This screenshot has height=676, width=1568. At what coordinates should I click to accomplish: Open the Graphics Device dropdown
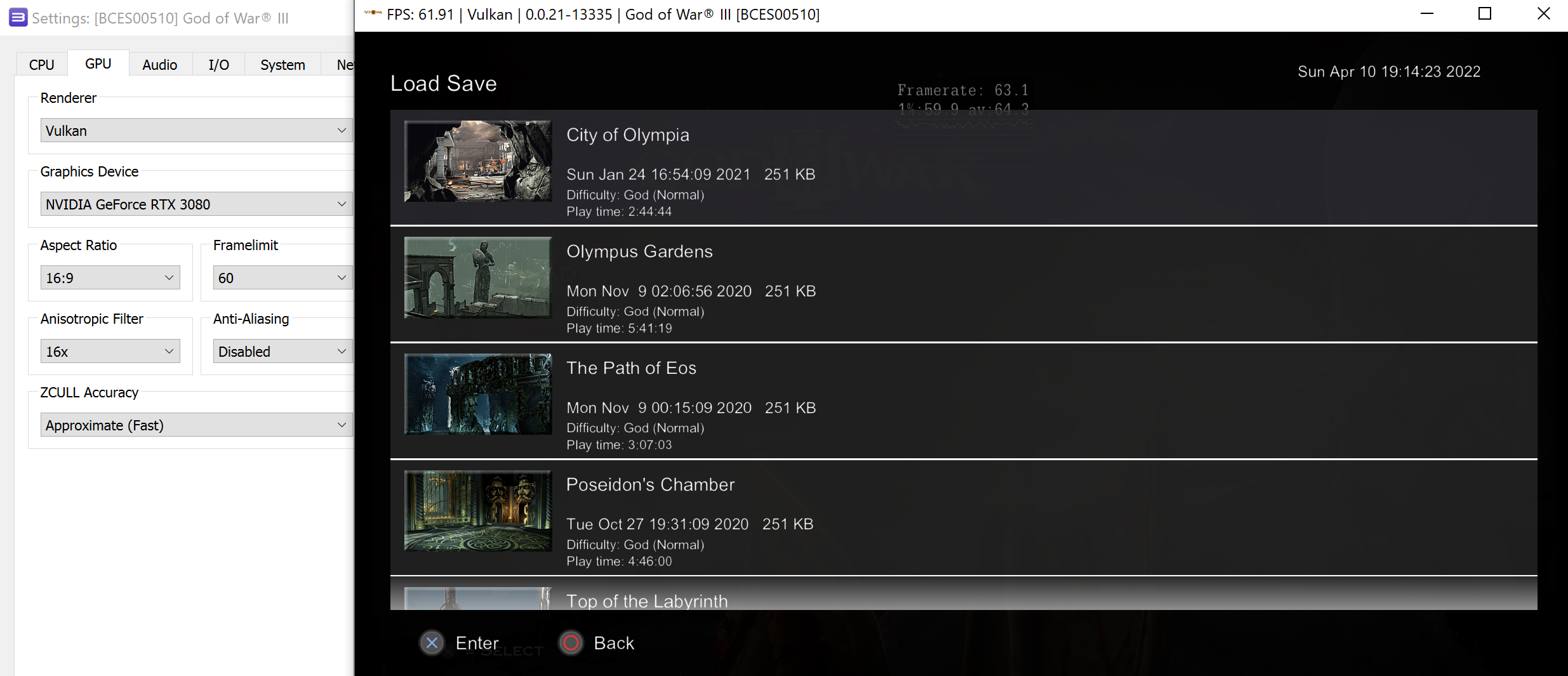(x=196, y=204)
